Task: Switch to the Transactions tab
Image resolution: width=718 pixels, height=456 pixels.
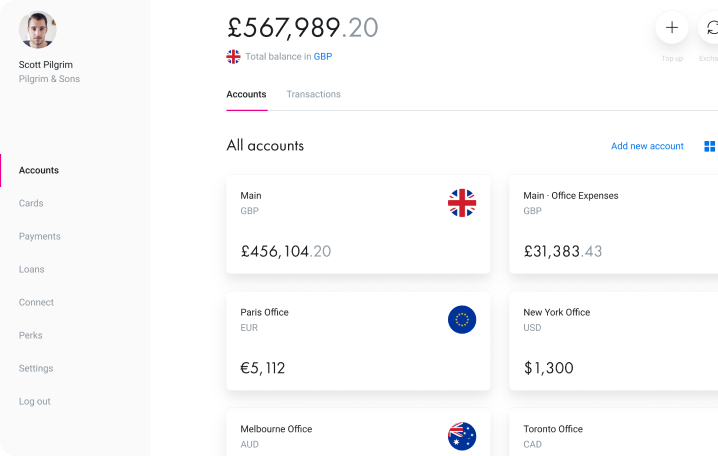Action: (314, 94)
